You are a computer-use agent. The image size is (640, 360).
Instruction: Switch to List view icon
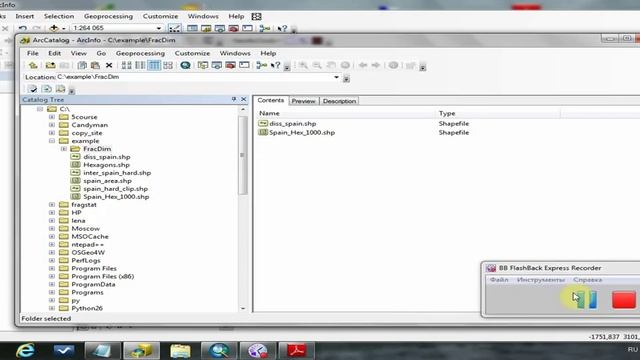click(140, 65)
